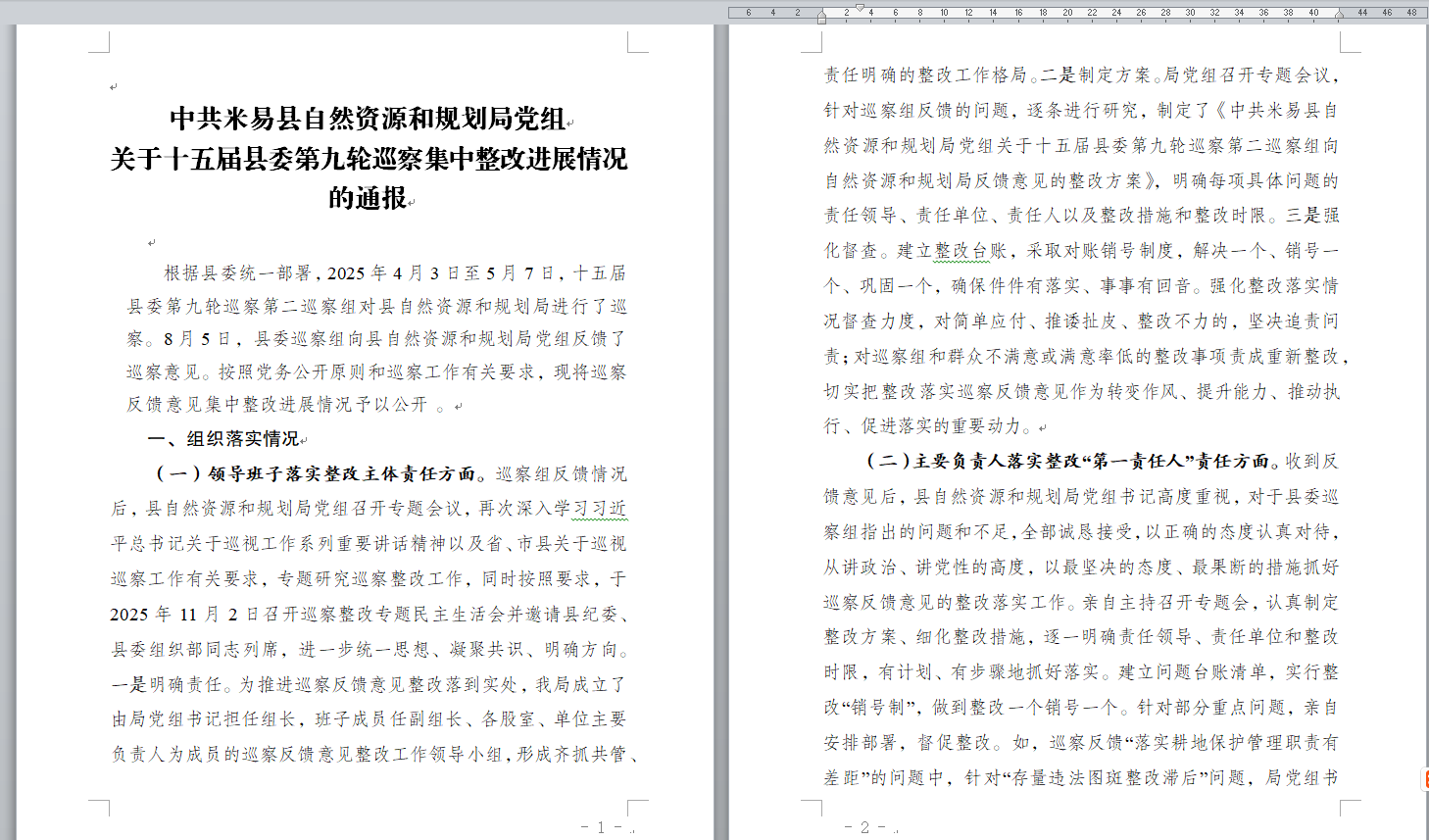Click bold subheading （一）领导班子落实整改主体责任方面

316,474
